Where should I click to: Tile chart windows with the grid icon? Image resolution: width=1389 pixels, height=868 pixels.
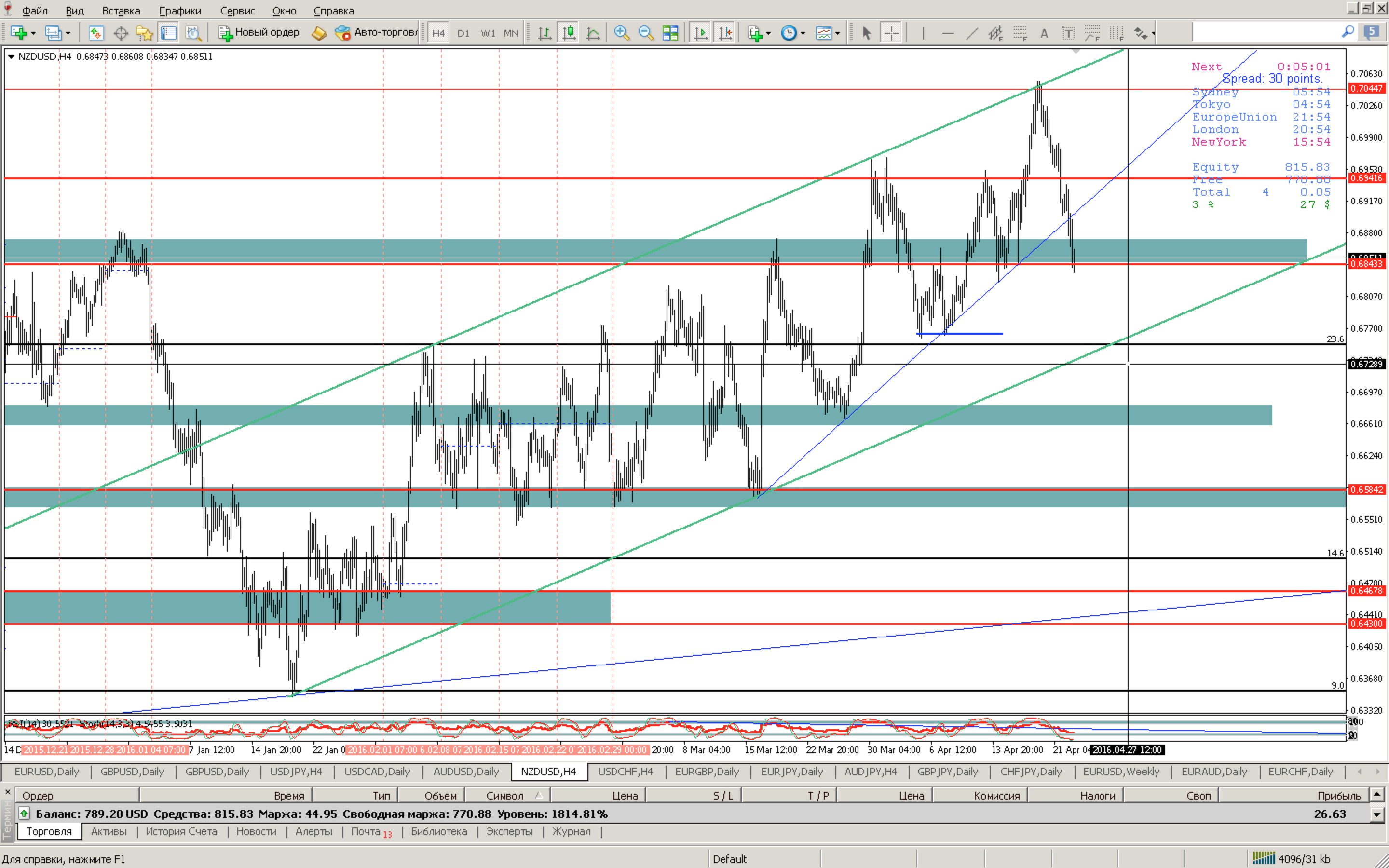pyautogui.click(x=670, y=33)
